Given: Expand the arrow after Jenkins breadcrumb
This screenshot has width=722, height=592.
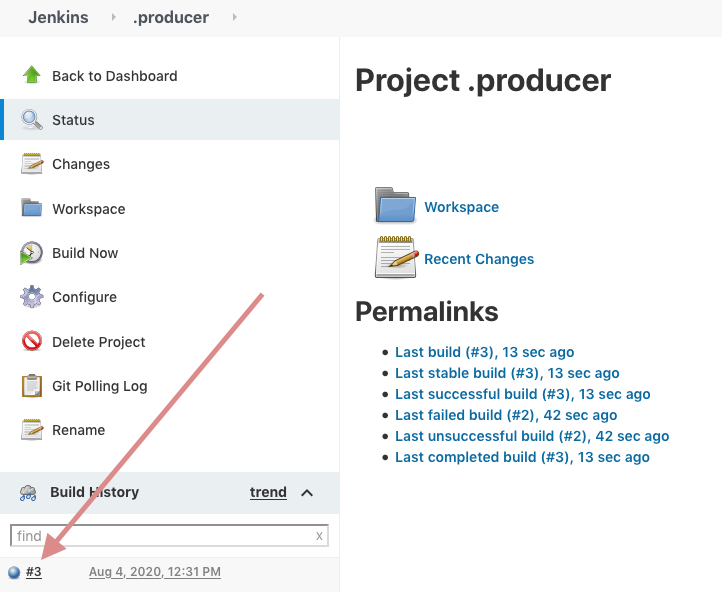Looking at the screenshot, I should pyautogui.click(x=113, y=17).
